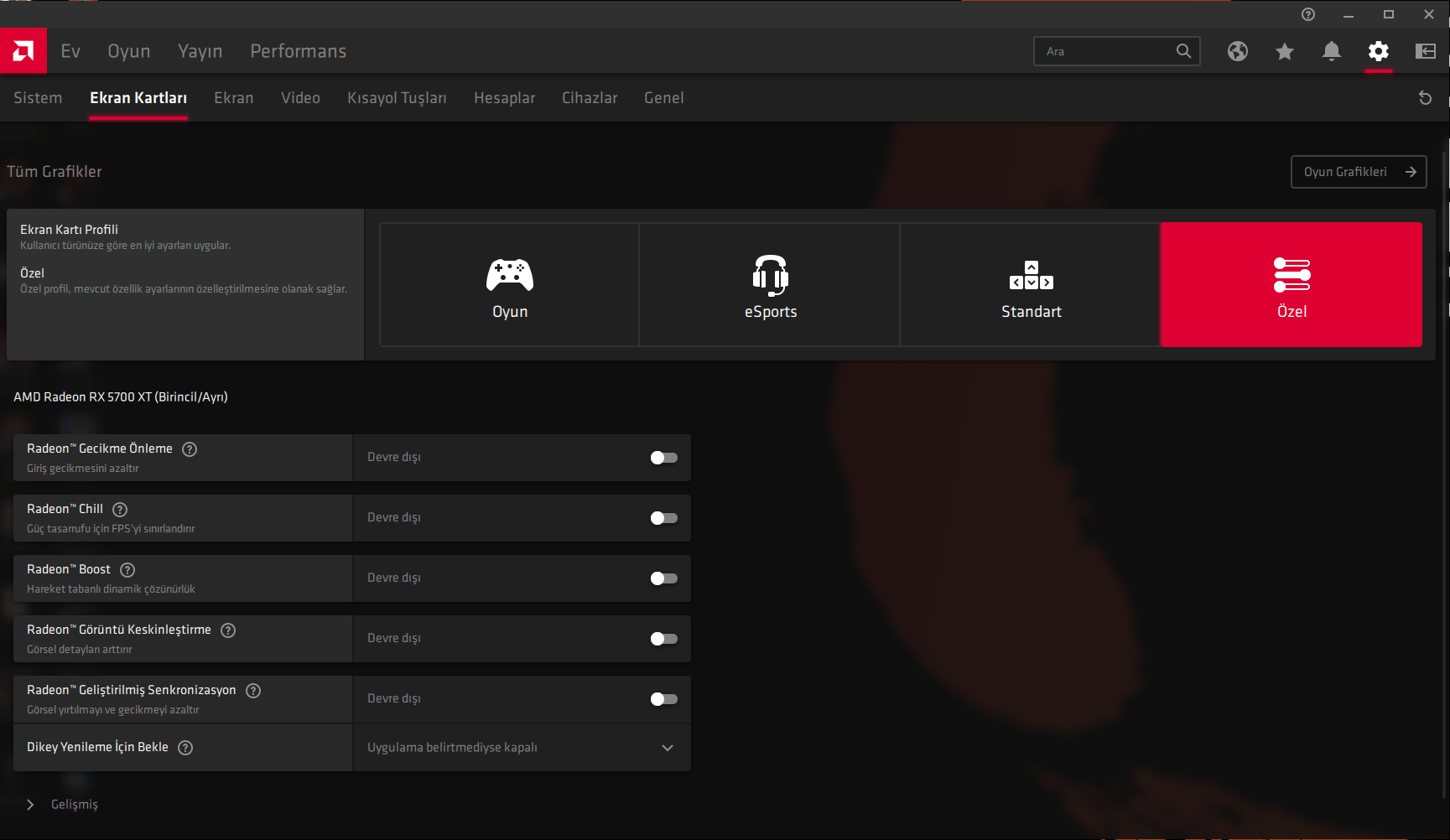The height and width of the screenshot is (840, 1450).
Task: Switch to the Video tab
Action: click(x=301, y=98)
